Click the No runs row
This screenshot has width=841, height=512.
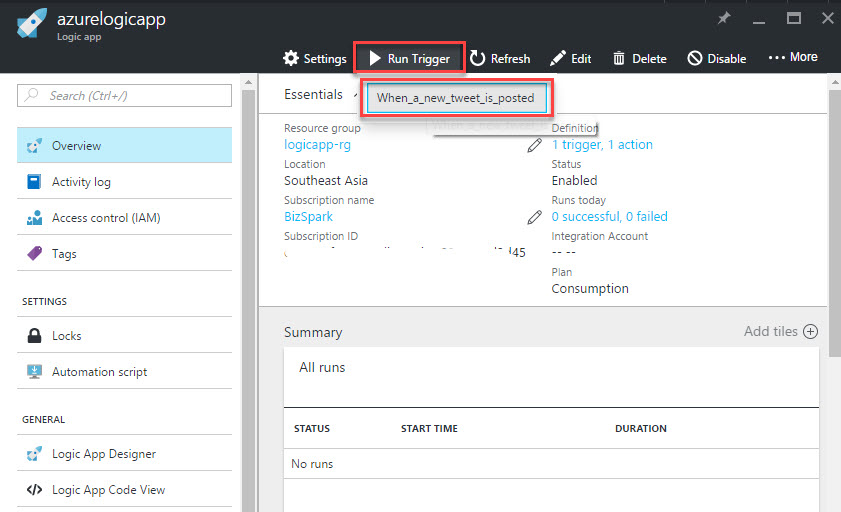(x=551, y=464)
